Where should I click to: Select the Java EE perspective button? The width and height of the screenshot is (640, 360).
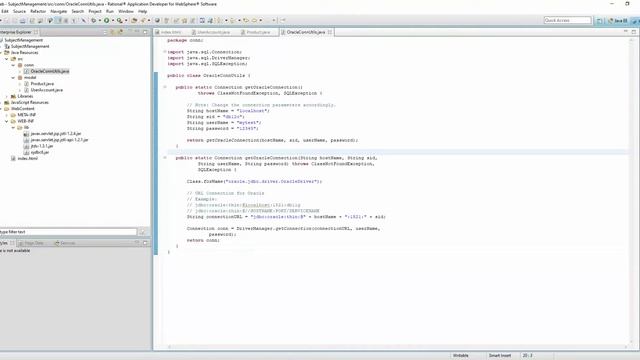pos(618,20)
